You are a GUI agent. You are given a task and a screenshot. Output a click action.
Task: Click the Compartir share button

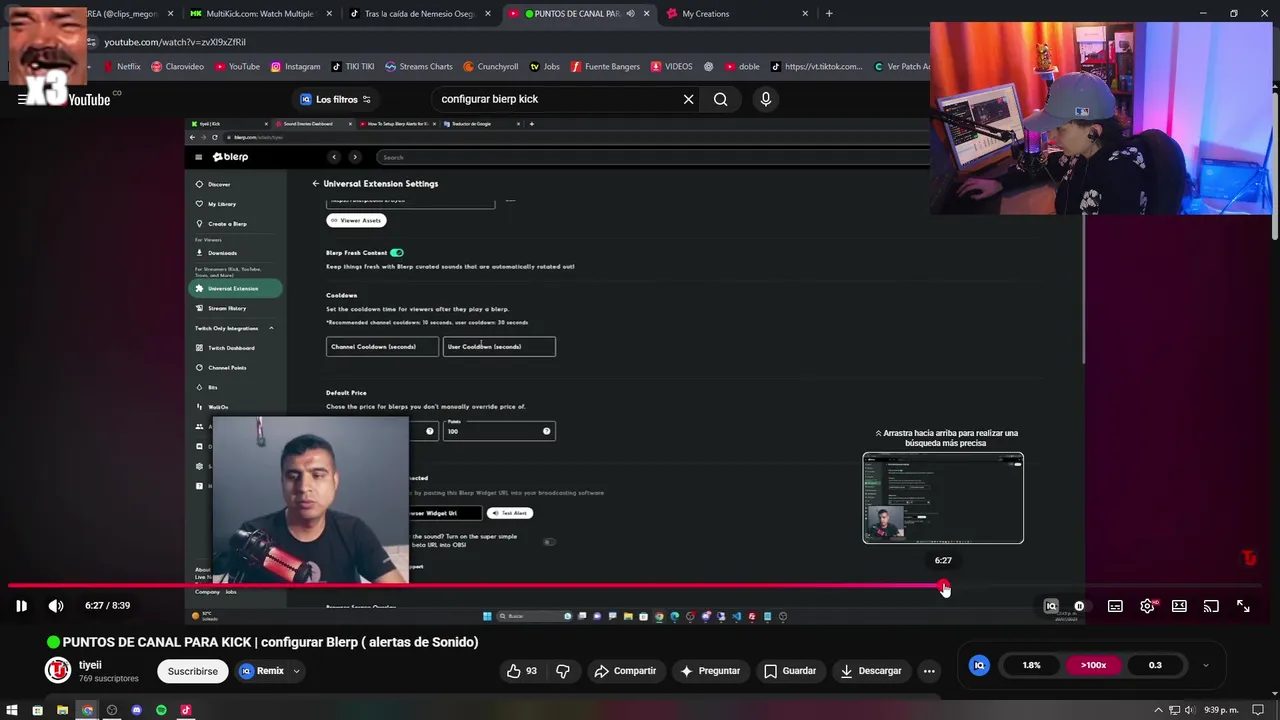tap(626, 671)
